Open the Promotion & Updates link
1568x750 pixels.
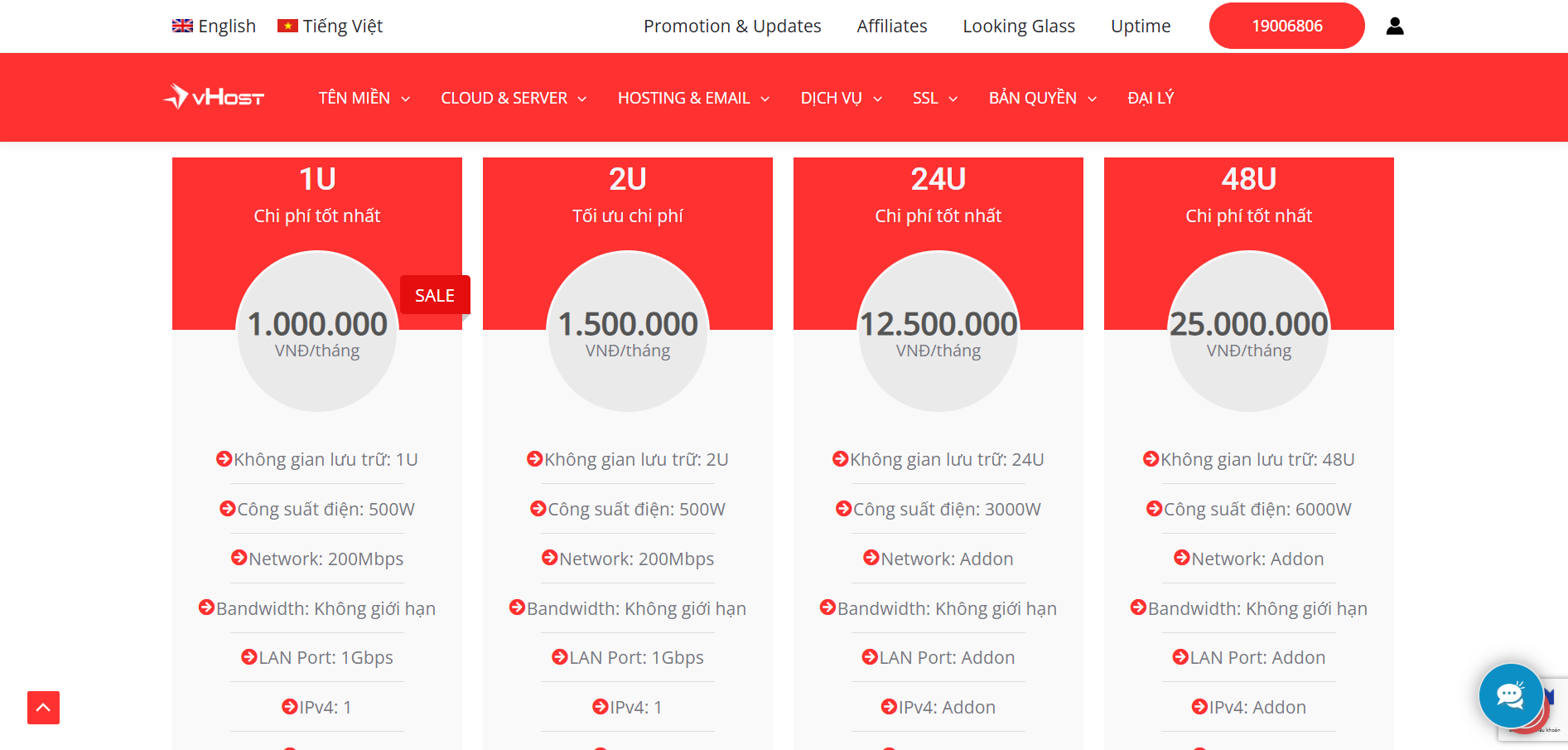[x=732, y=27]
